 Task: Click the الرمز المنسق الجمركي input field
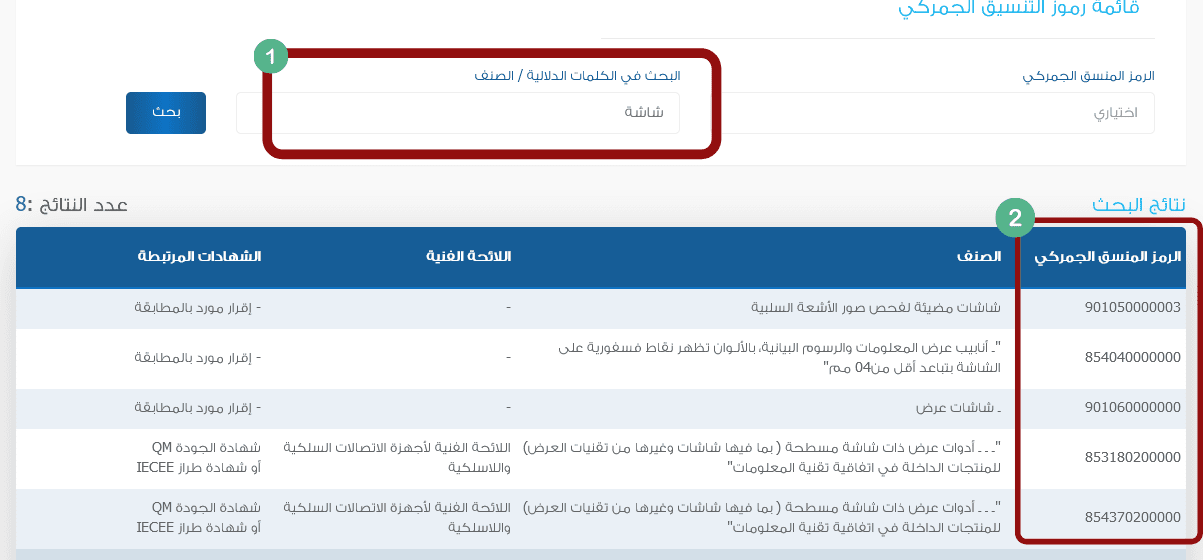[x=938, y=113]
